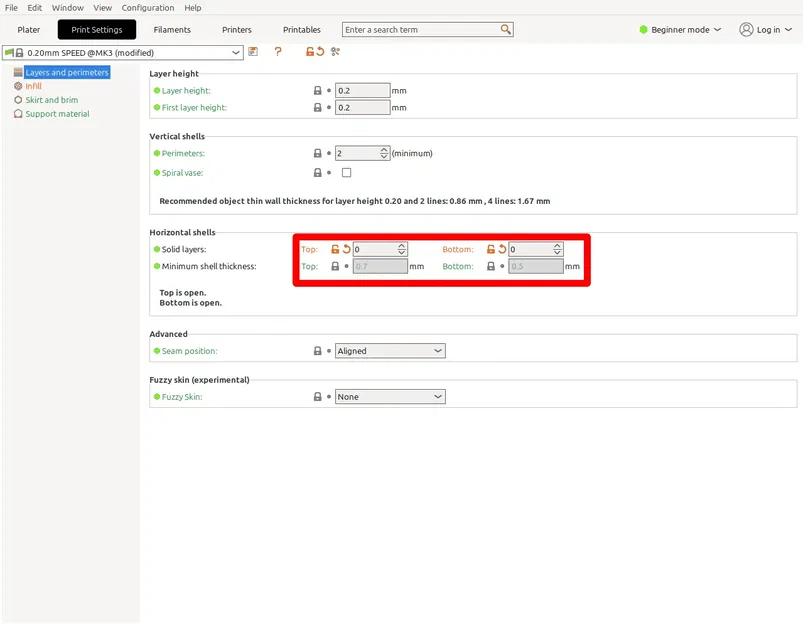This screenshot has height=625, width=803.
Task: Open the File menu
Action: [x=11, y=8]
